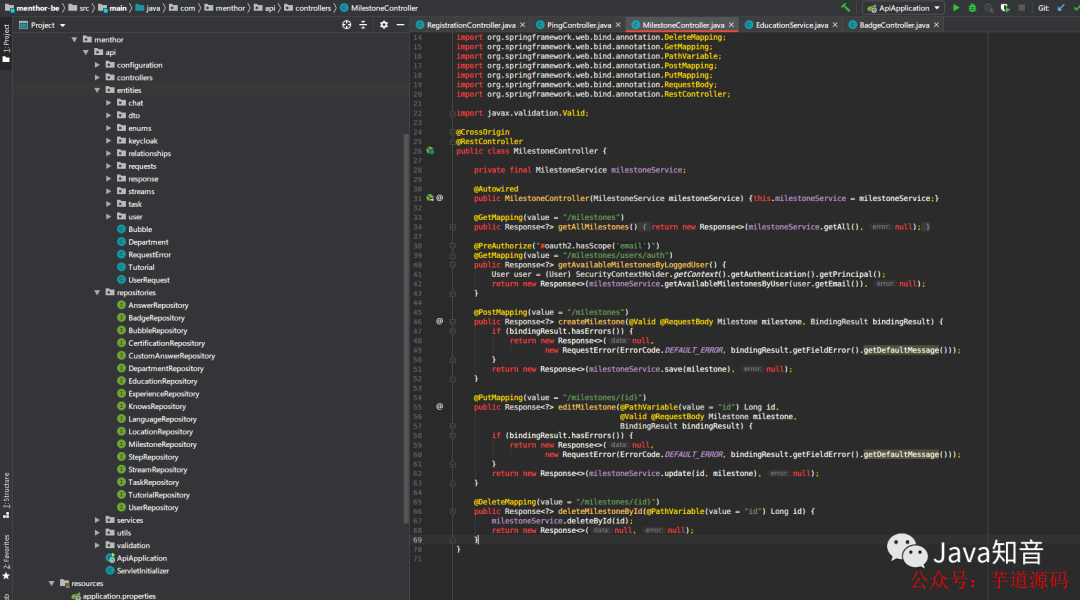Click the Build project hammer icon
Viewport: 1080px width, 600px height.
coord(845,8)
